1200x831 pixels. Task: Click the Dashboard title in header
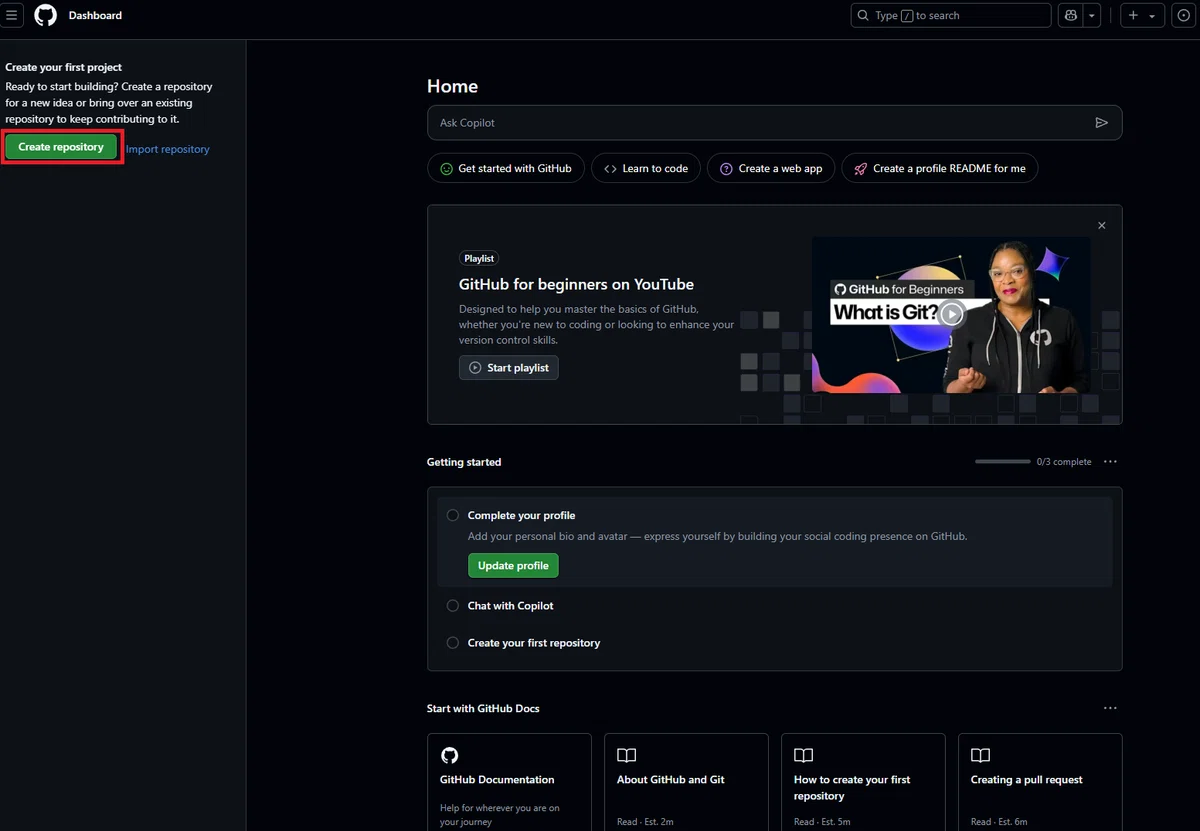tap(95, 15)
